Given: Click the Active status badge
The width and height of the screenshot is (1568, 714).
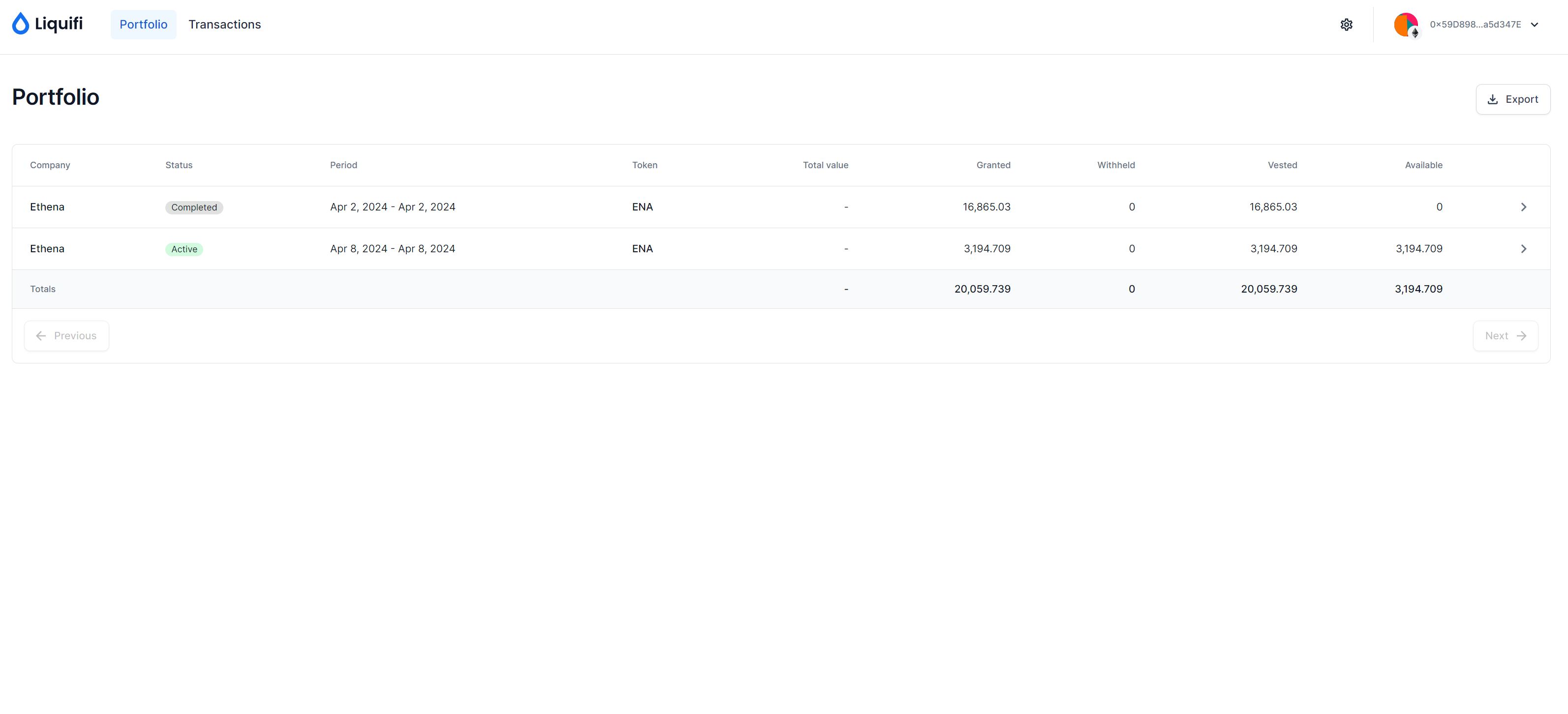Looking at the screenshot, I should tap(184, 249).
